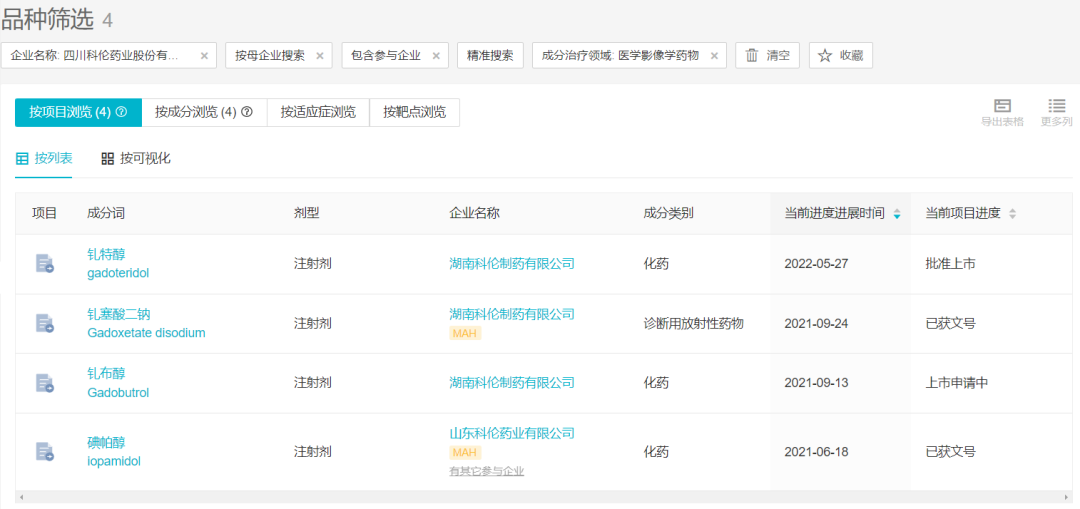The width and height of the screenshot is (1080, 509).
Task: Click the 收藏 star button
Action: (840, 56)
